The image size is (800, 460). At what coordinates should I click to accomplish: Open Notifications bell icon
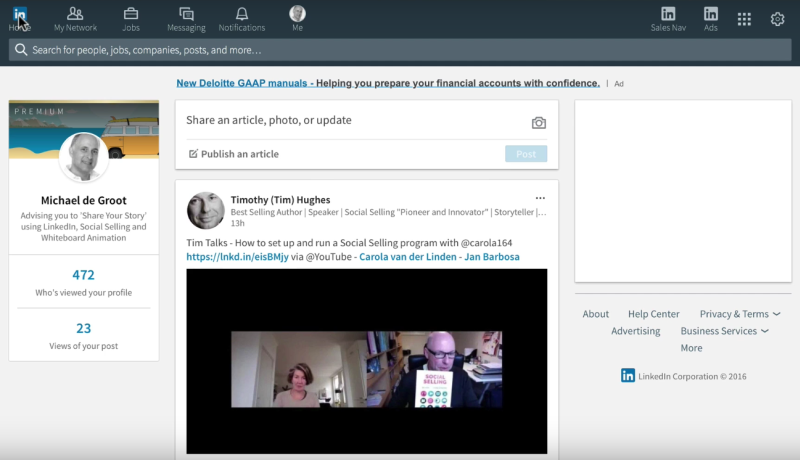point(242,13)
